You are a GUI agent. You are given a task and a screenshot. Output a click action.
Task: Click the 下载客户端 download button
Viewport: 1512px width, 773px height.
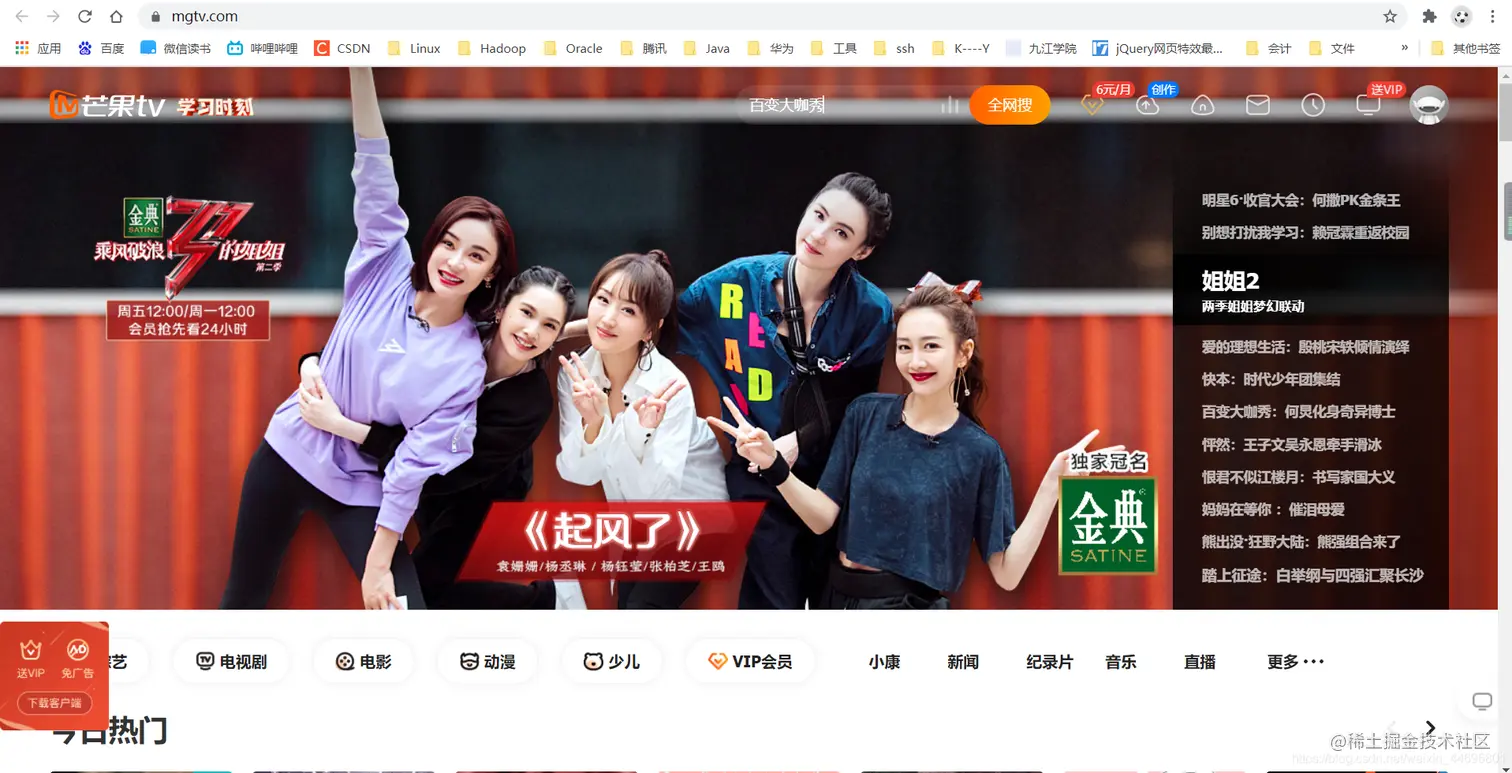pyautogui.click(x=54, y=703)
